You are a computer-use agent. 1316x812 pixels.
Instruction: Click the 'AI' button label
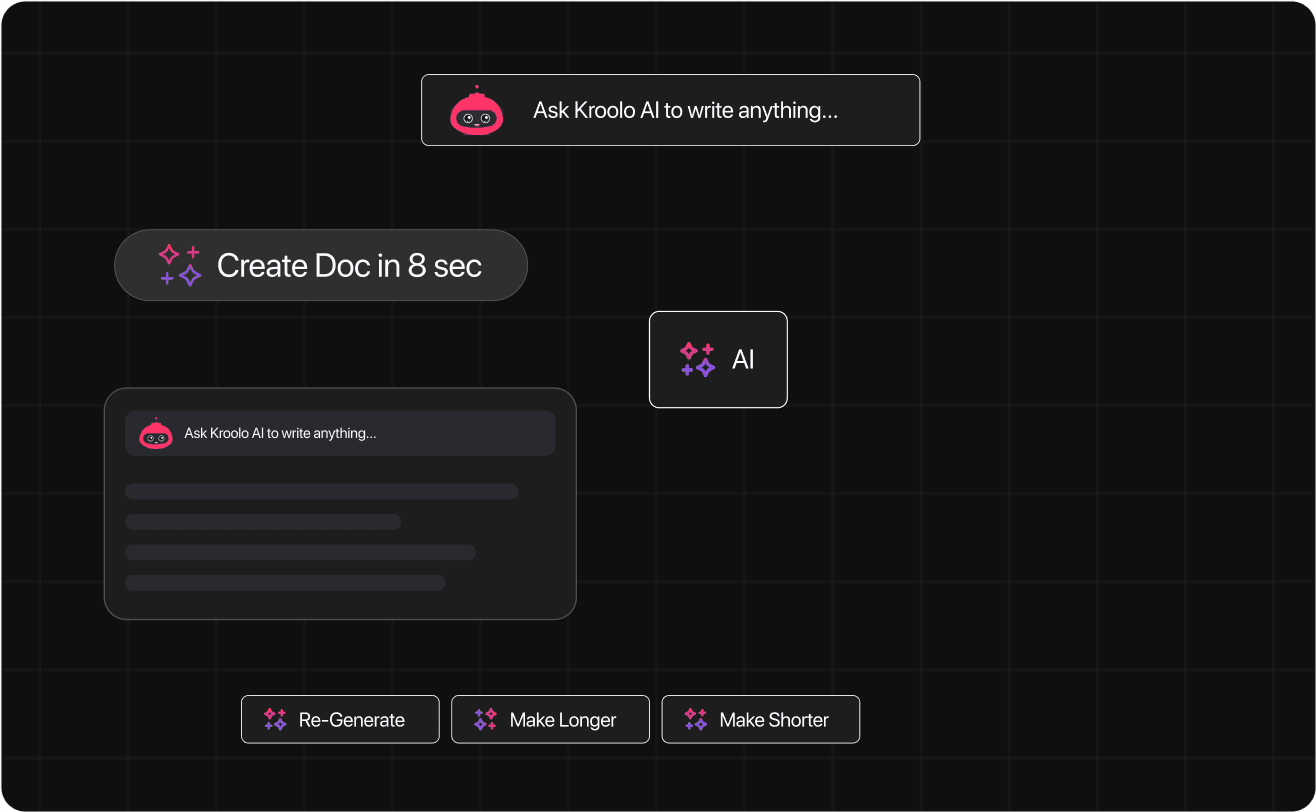(x=743, y=360)
